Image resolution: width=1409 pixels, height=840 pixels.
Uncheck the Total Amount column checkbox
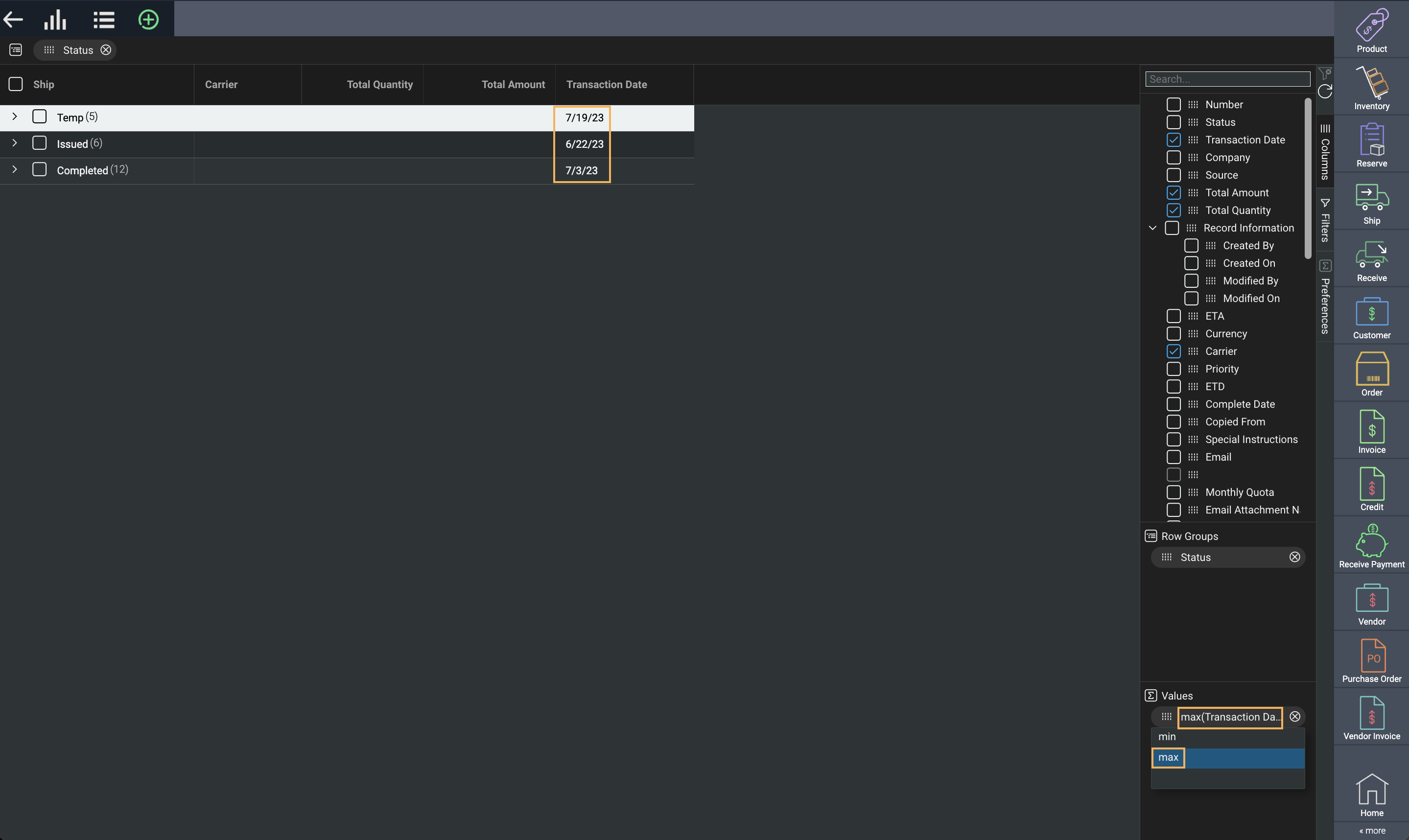(x=1174, y=192)
